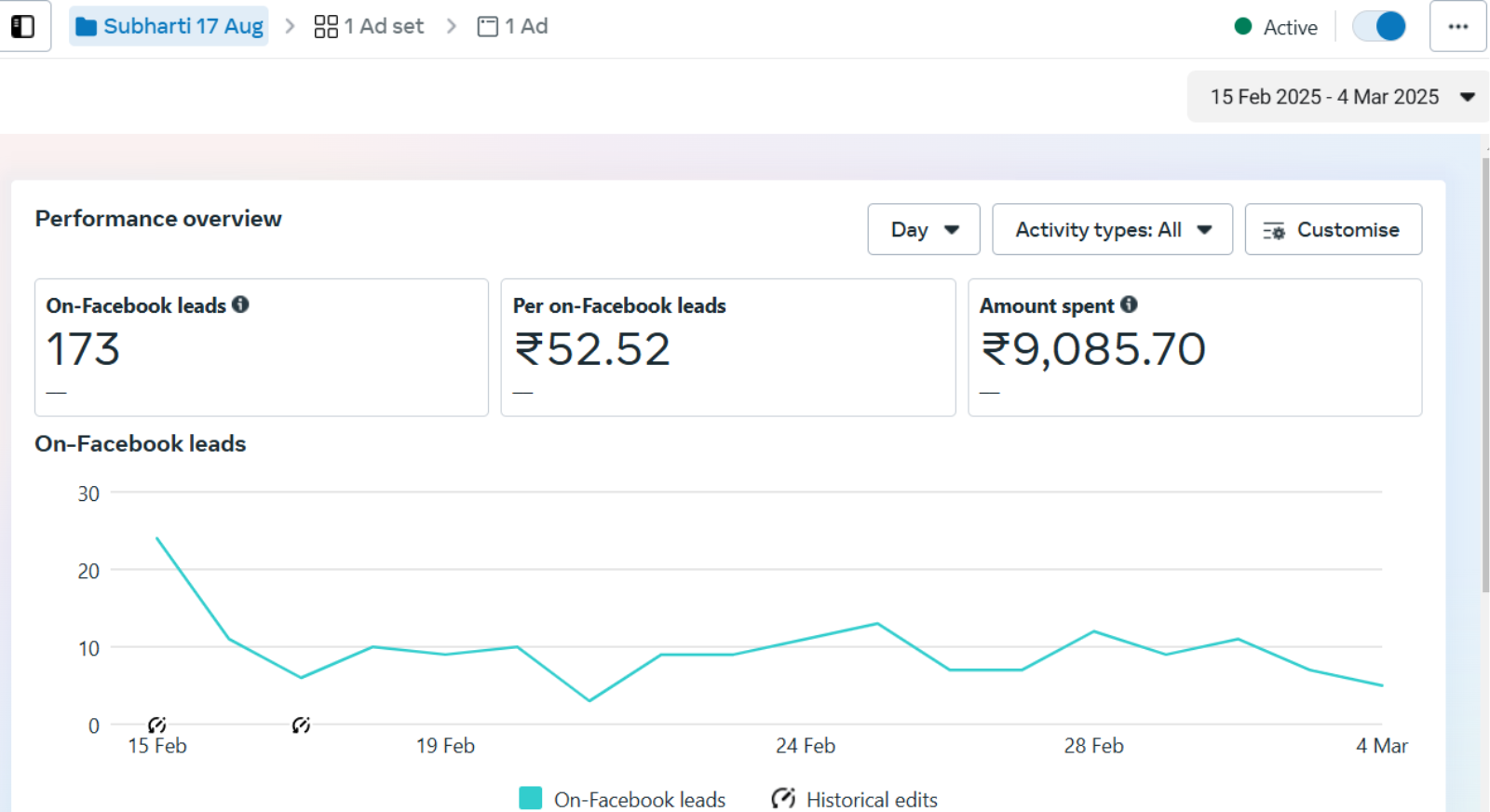Click the Subharti 17 Aug campaign folder icon

click(87, 26)
